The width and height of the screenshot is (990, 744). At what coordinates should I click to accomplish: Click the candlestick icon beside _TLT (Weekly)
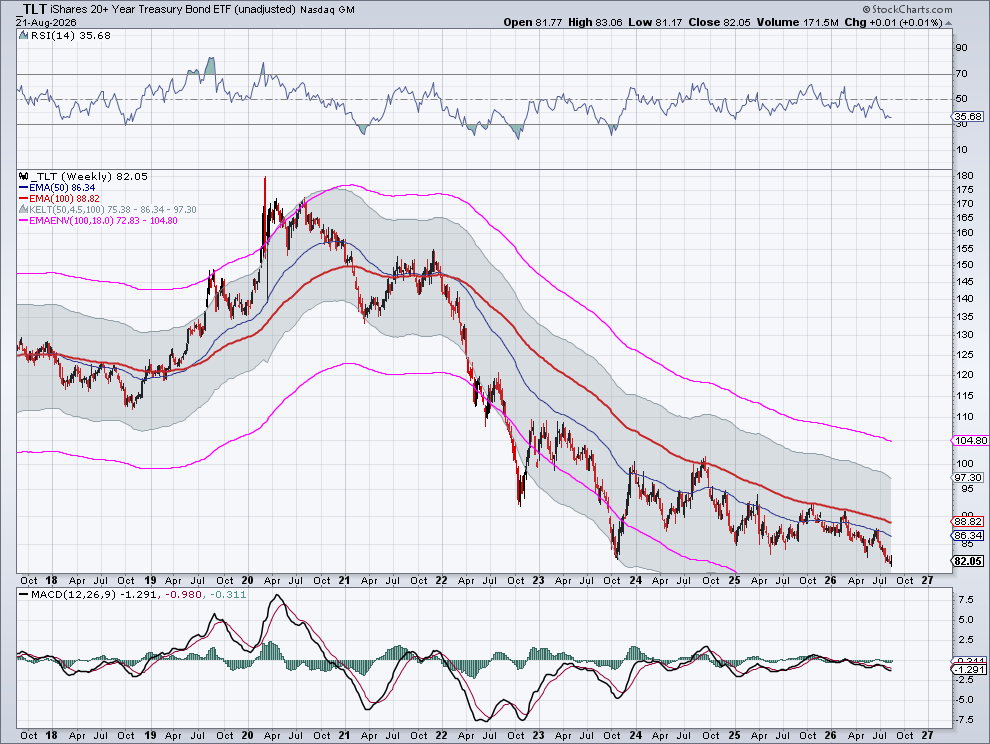(x=23, y=177)
